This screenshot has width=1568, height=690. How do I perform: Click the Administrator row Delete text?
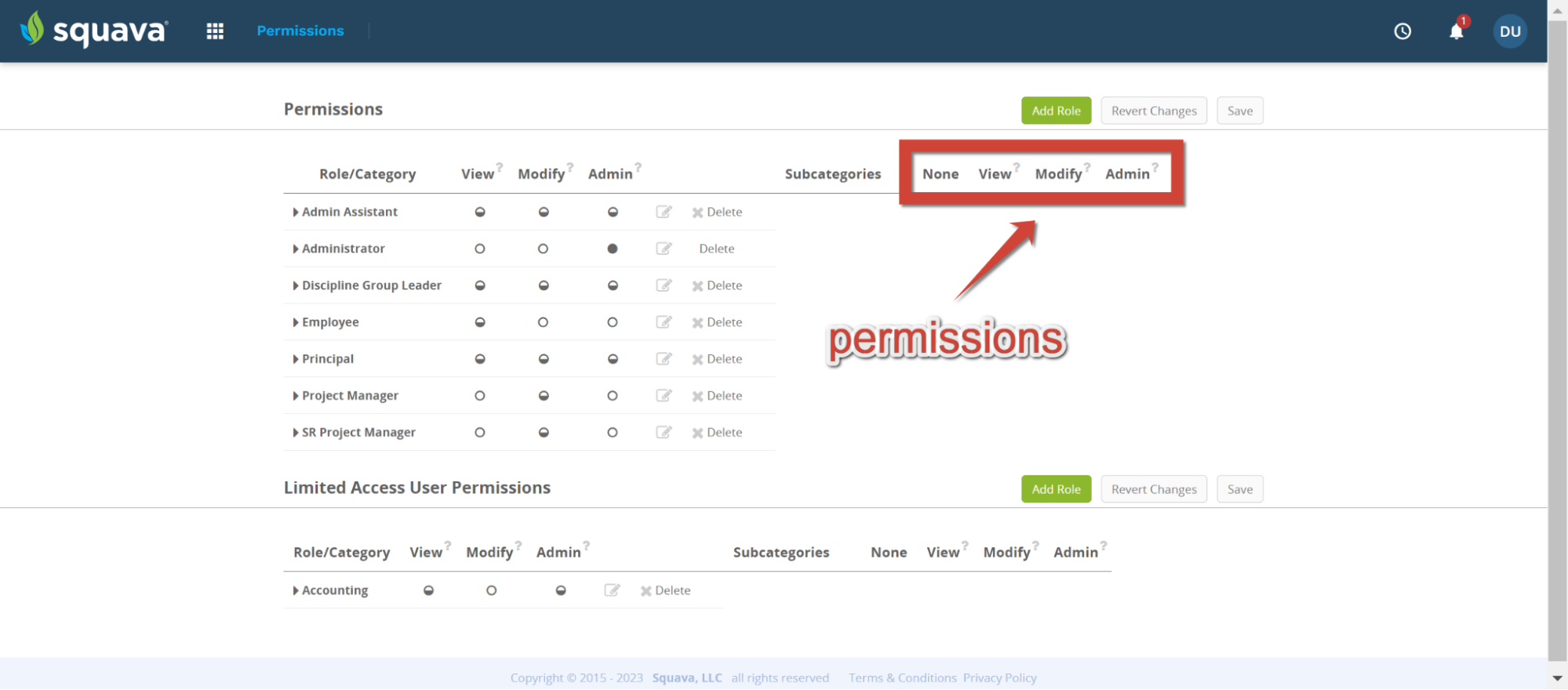click(717, 249)
